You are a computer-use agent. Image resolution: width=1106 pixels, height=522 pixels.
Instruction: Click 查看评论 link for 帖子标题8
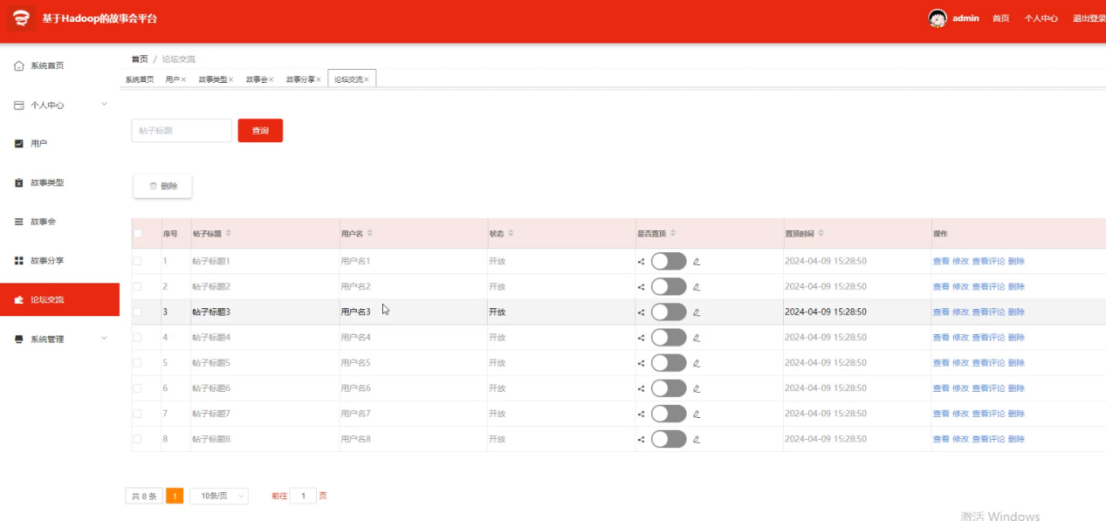tap(988, 439)
